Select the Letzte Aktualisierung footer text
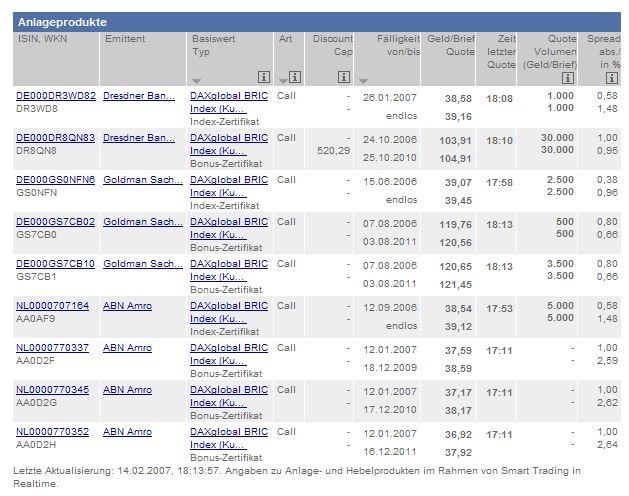Image resolution: width=629 pixels, height=496 pixels. [297, 477]
